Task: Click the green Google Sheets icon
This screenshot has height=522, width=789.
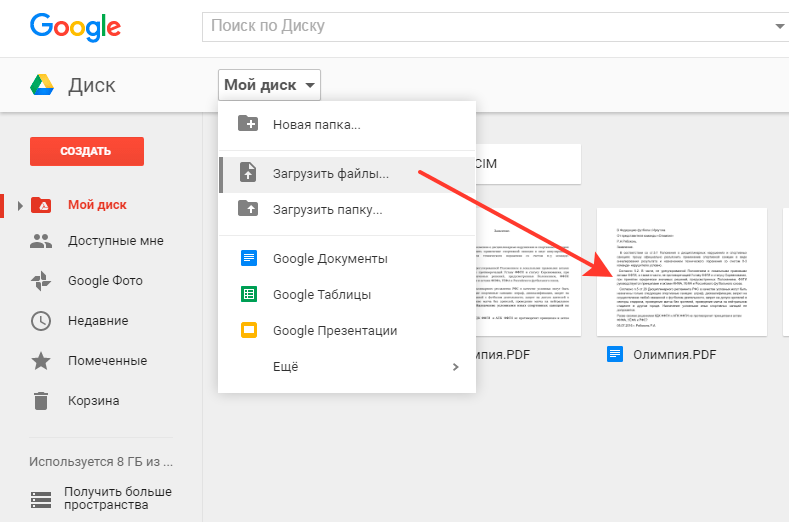Action: 249,294
